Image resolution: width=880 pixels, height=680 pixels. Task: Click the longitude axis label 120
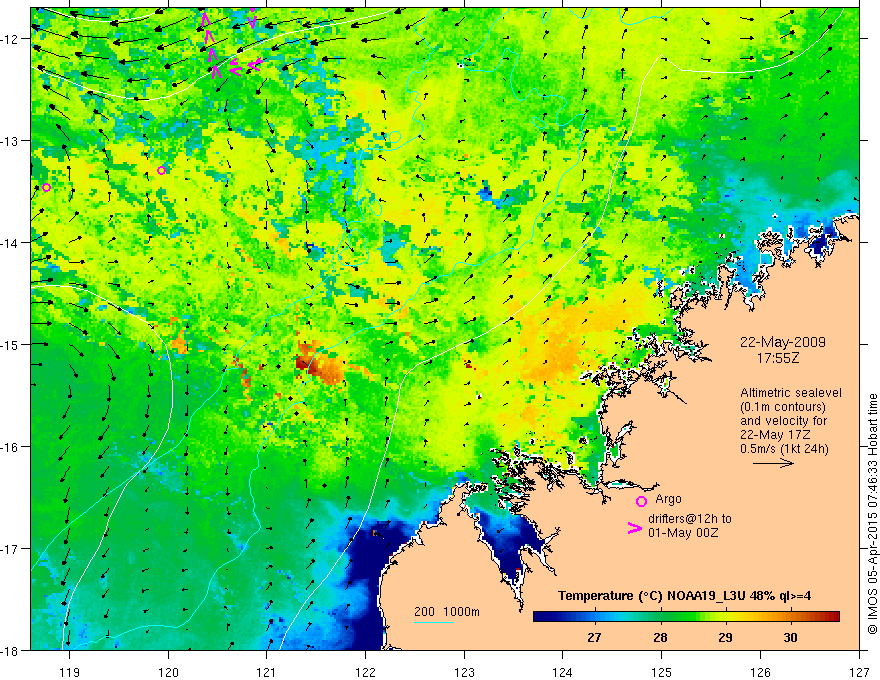168,672
